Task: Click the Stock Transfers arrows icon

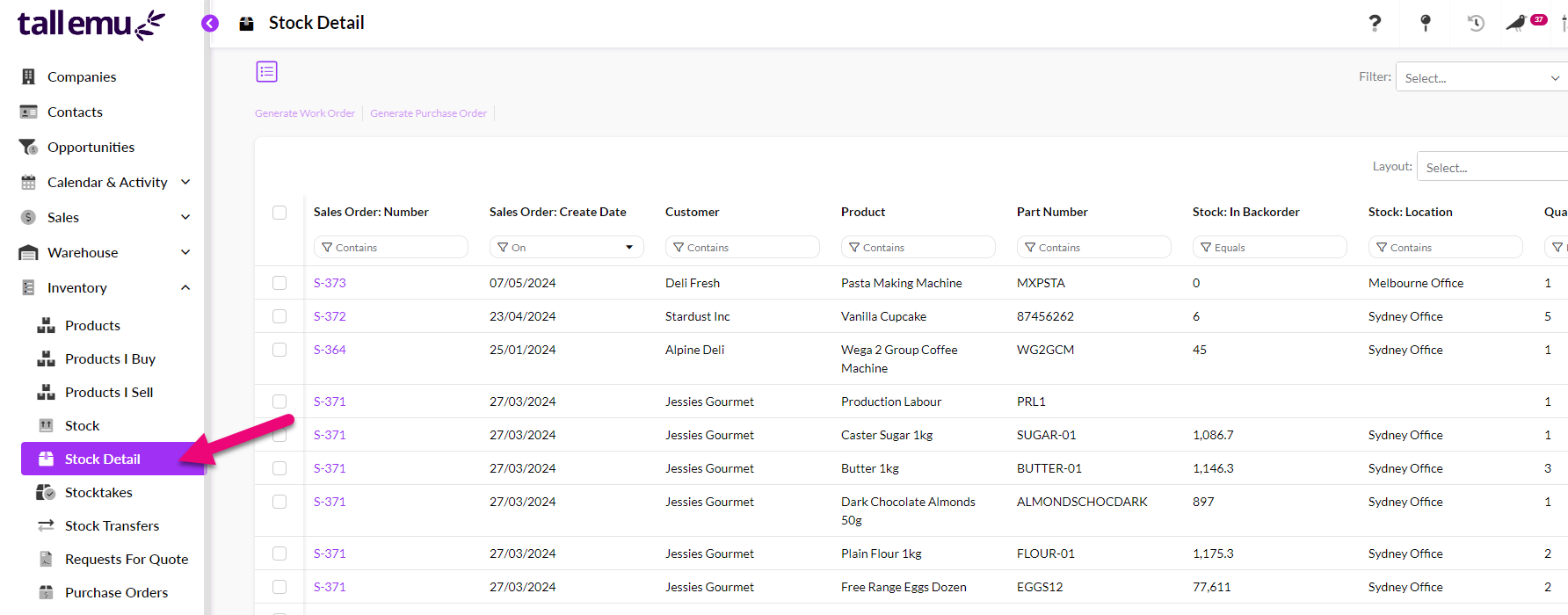Action: click(46, 525)
